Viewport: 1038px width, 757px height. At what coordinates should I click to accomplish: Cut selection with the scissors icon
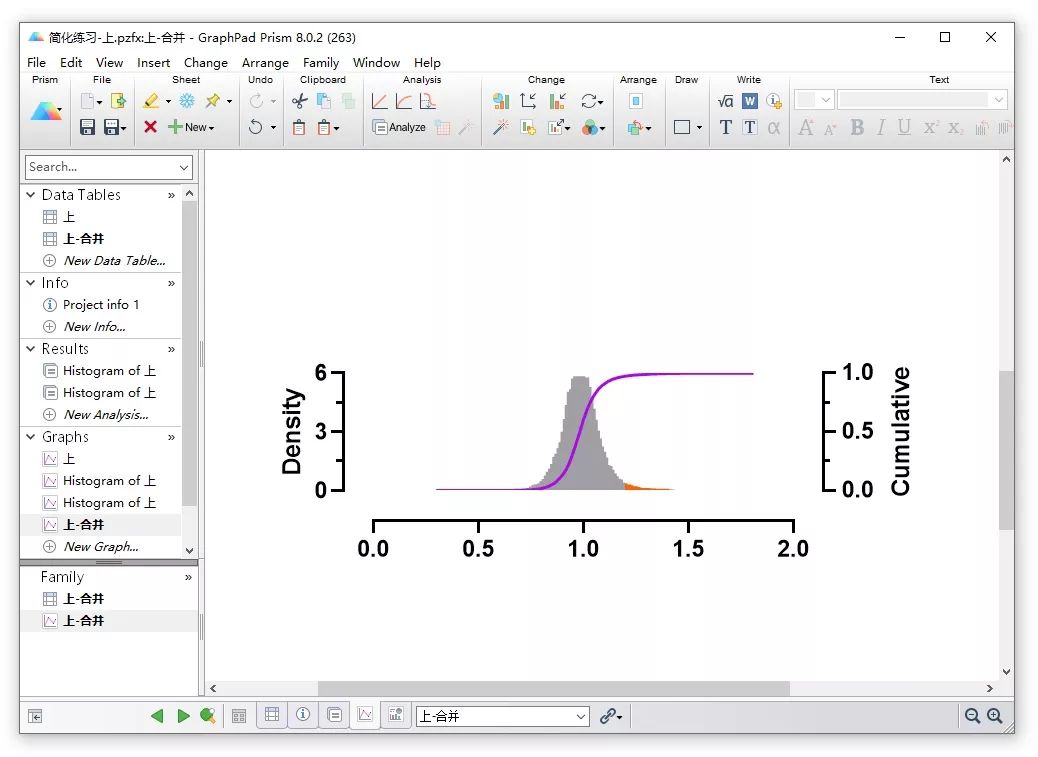[299, 101]
